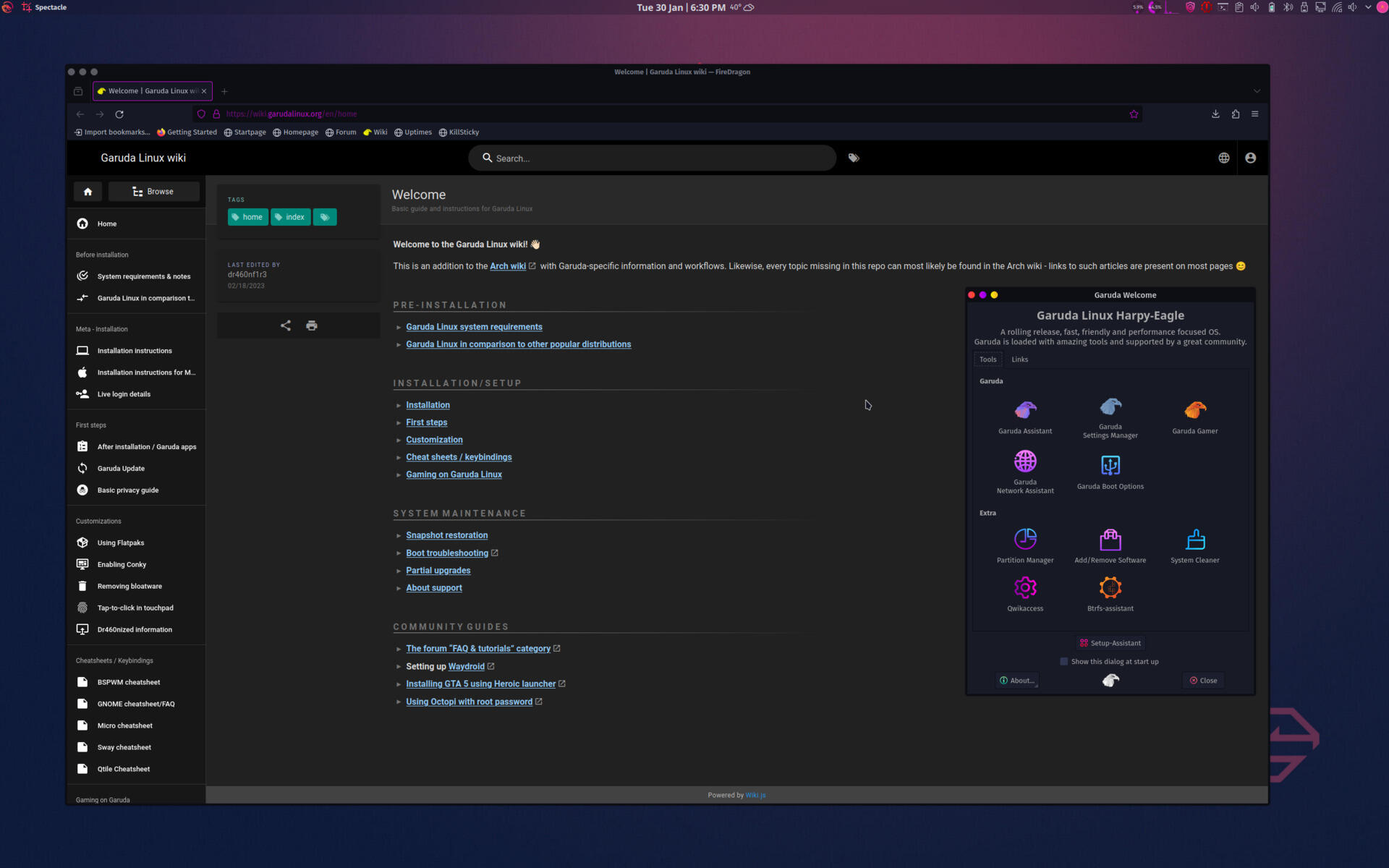
Task: Click Setup-Assistant button
Action: tap(1110, 643)
